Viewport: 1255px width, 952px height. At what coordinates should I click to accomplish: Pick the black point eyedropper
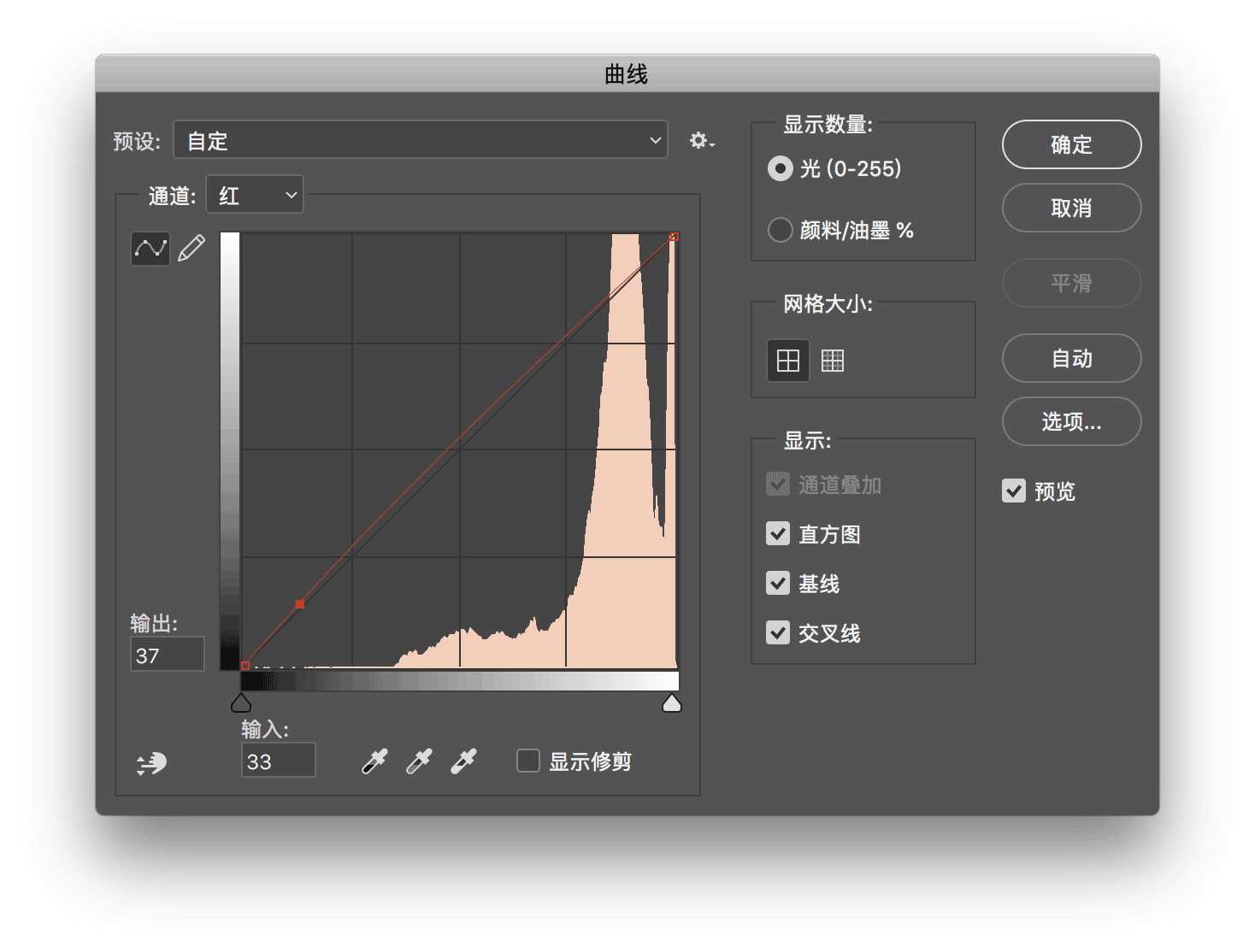pyautogui.click(x=374, y=761)
